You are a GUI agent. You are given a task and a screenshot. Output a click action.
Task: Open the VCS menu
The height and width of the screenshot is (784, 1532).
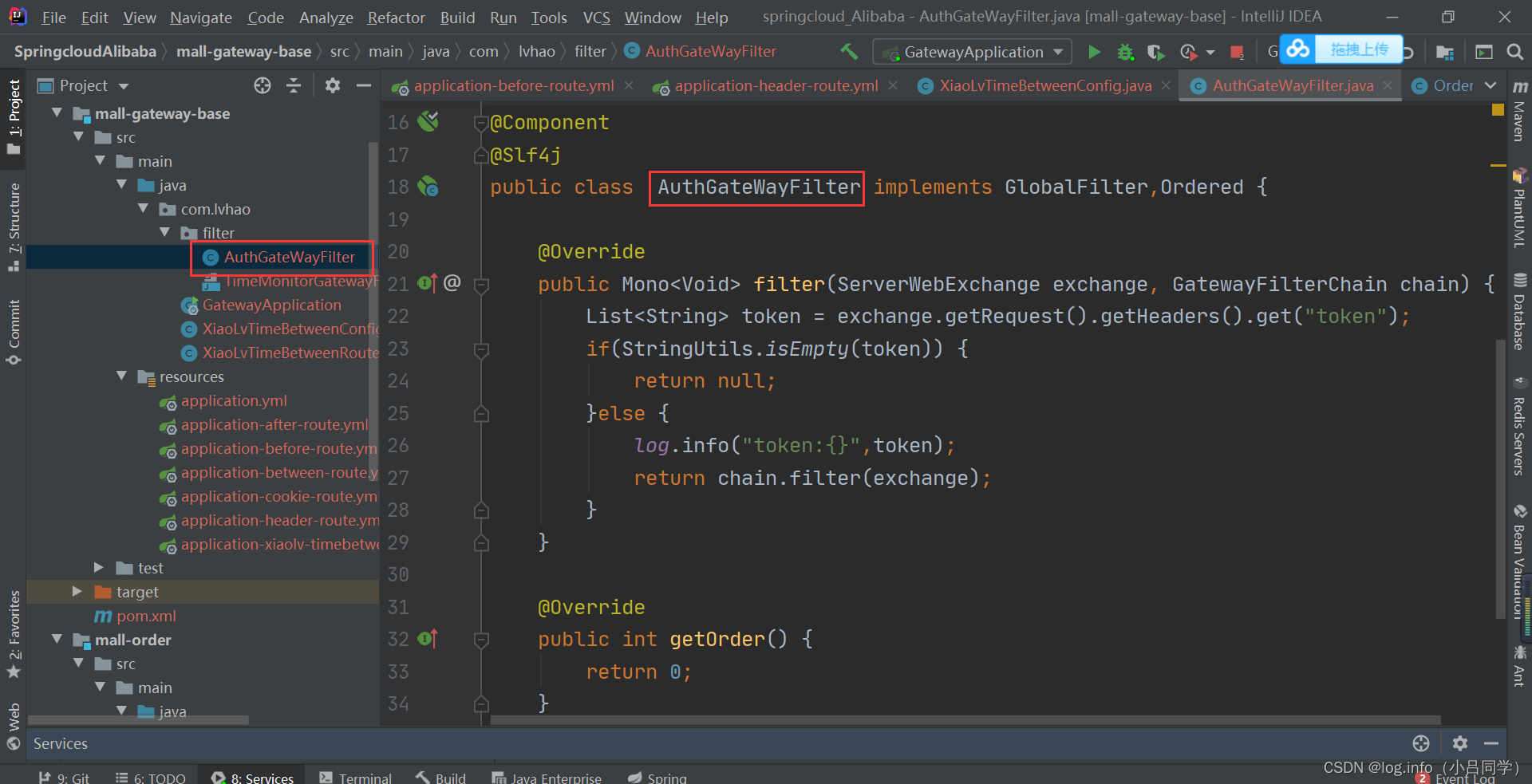point(596,18)
